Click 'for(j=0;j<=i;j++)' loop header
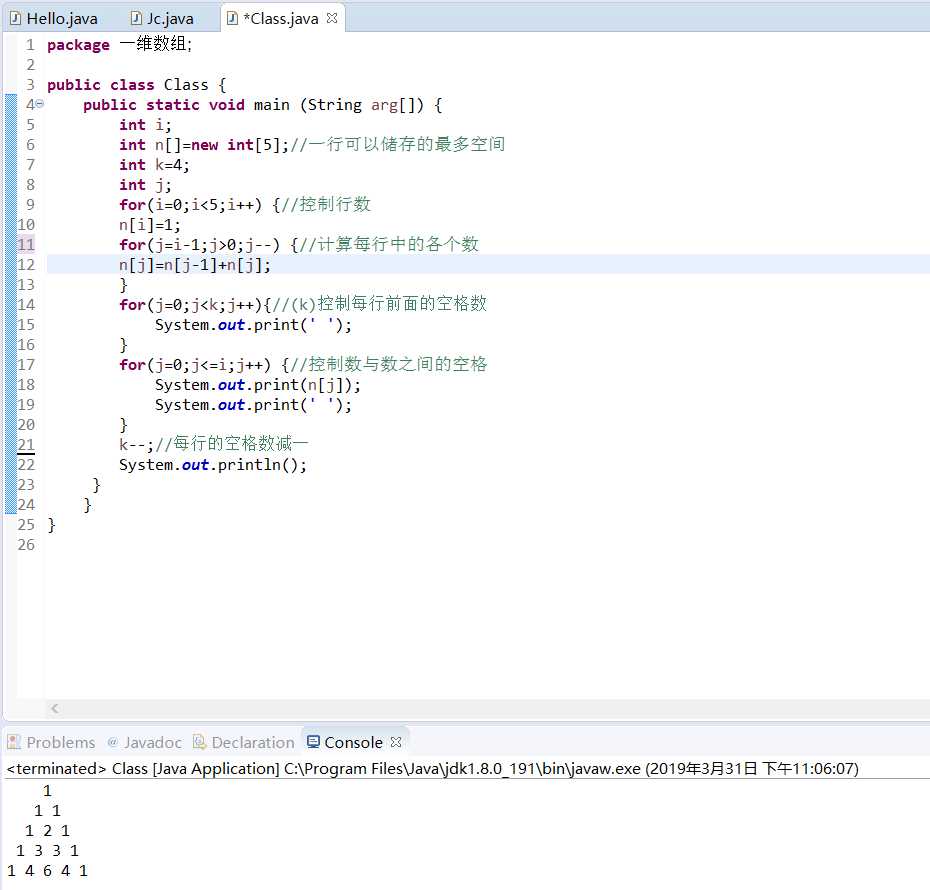 (x=195, y=365)
